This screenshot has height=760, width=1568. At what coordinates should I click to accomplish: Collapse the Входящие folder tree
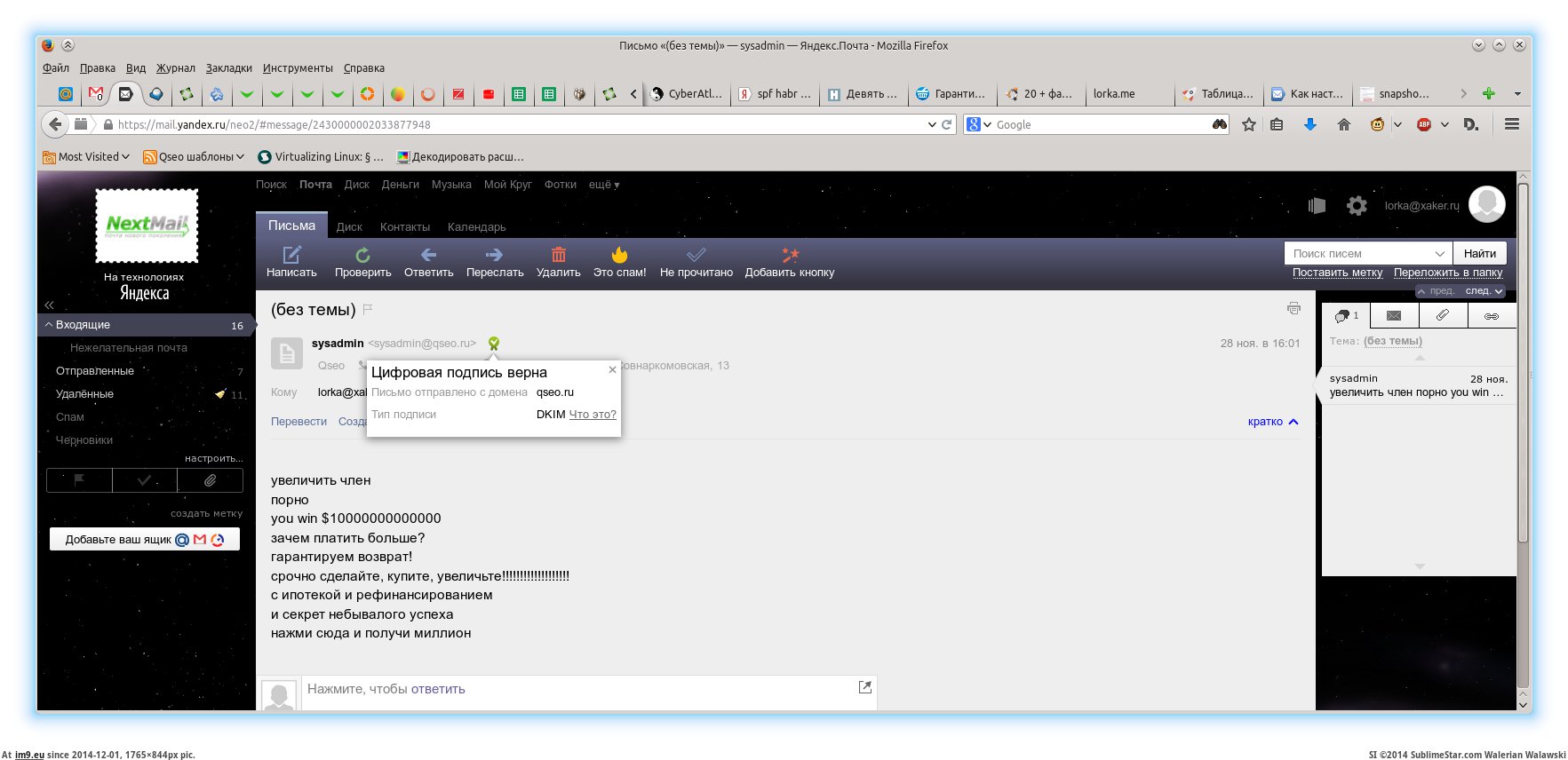pyautogui.click(x=49, y=325)
